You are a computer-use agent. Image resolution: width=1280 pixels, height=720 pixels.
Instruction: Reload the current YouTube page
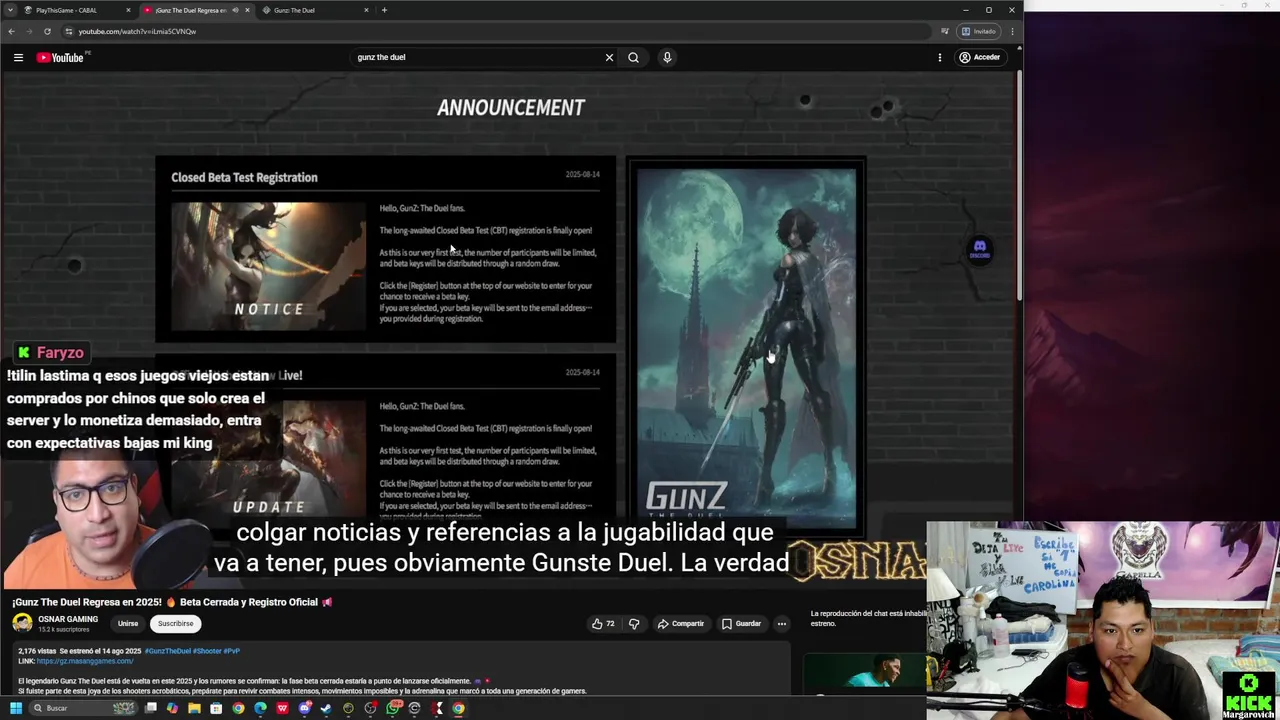click(x=47, y=31)
